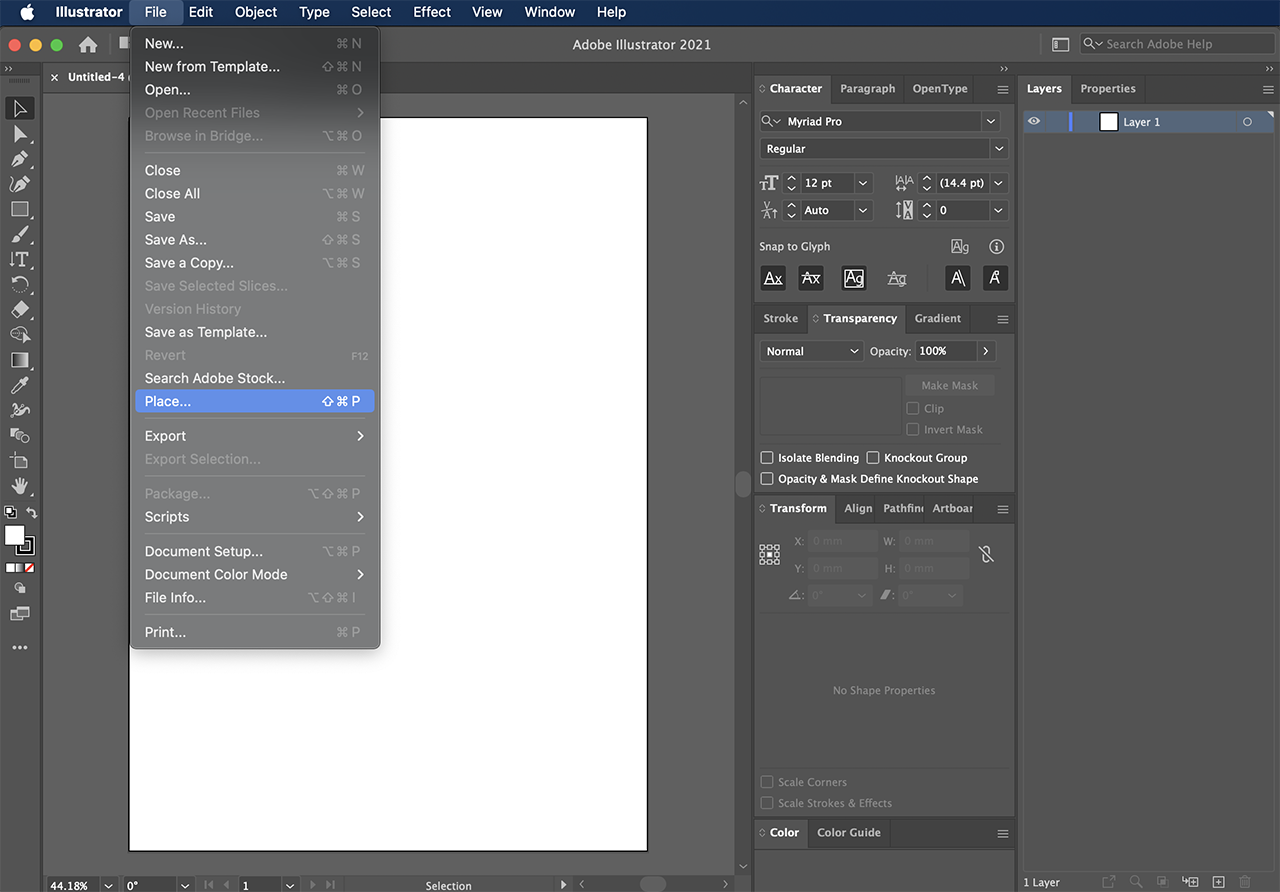Screen dimensions: 1280x892
Task: Select the Paintbrush tool
Action: point(20,234)
